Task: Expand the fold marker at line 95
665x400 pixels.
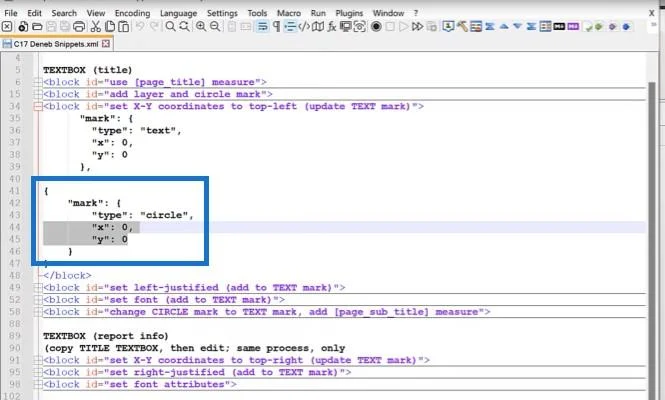Action: pos(38,372)
